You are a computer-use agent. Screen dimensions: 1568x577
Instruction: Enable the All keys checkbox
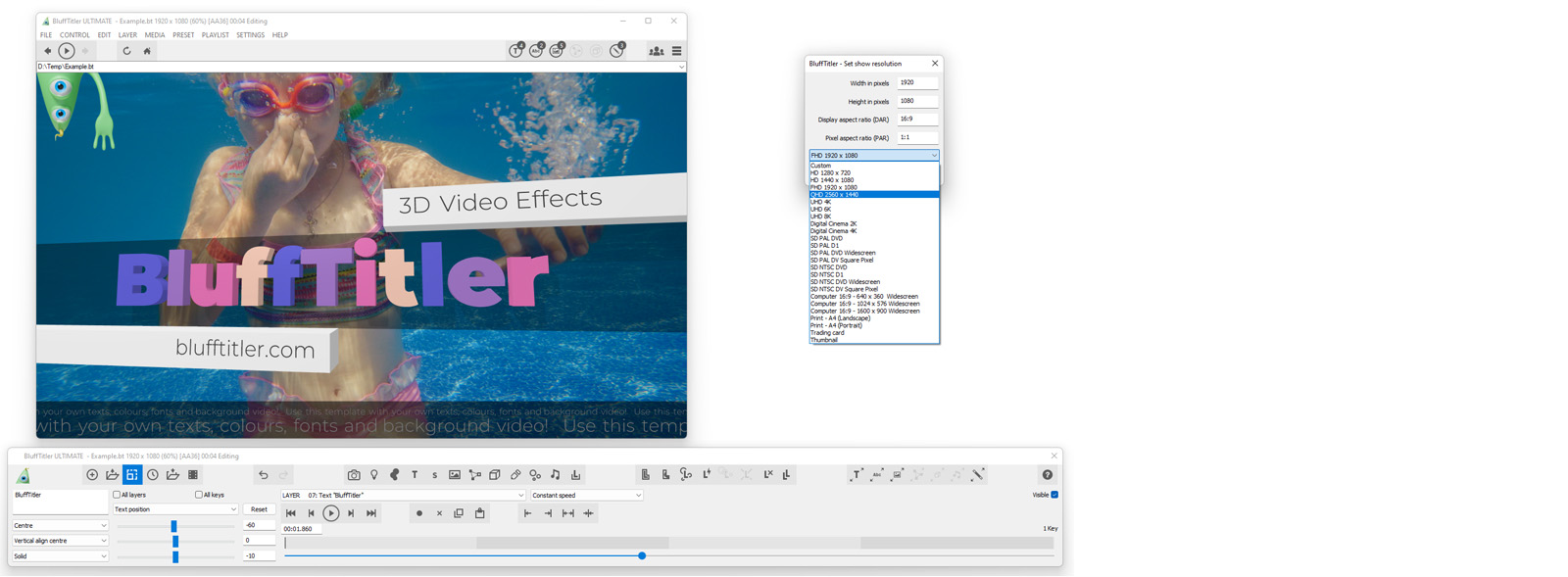[199, 495]
